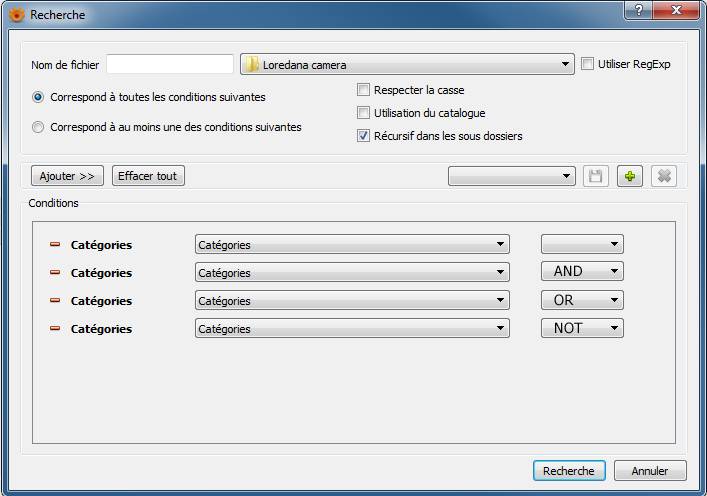Remove the first Catégories condition row
The width and height of the screenshot is (707, 496).
click(x=55, y=245)
